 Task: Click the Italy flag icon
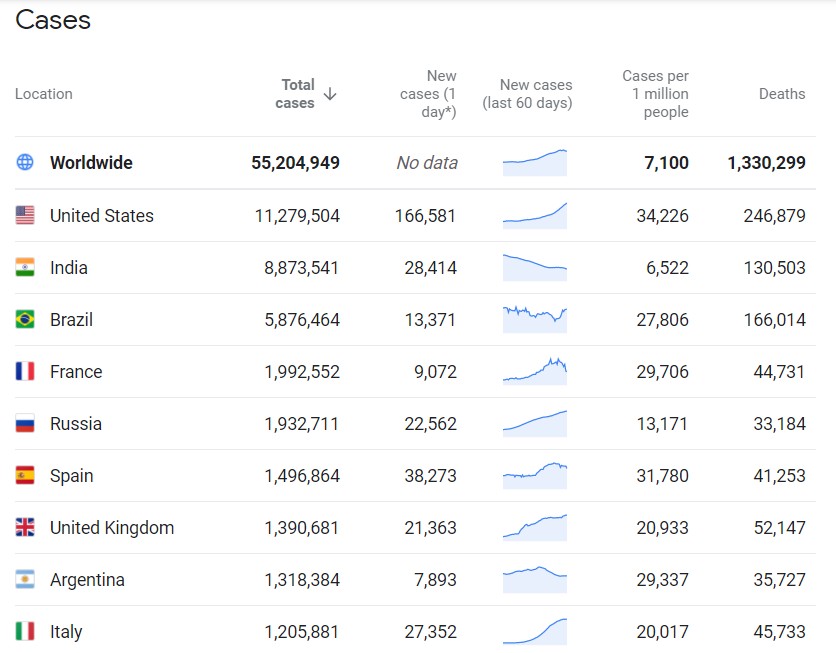25,631
